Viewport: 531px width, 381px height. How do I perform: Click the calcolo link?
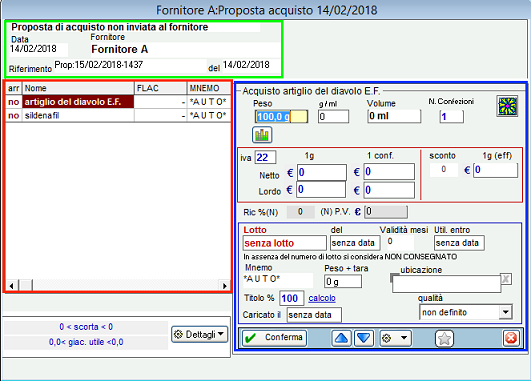coord(322,298)
